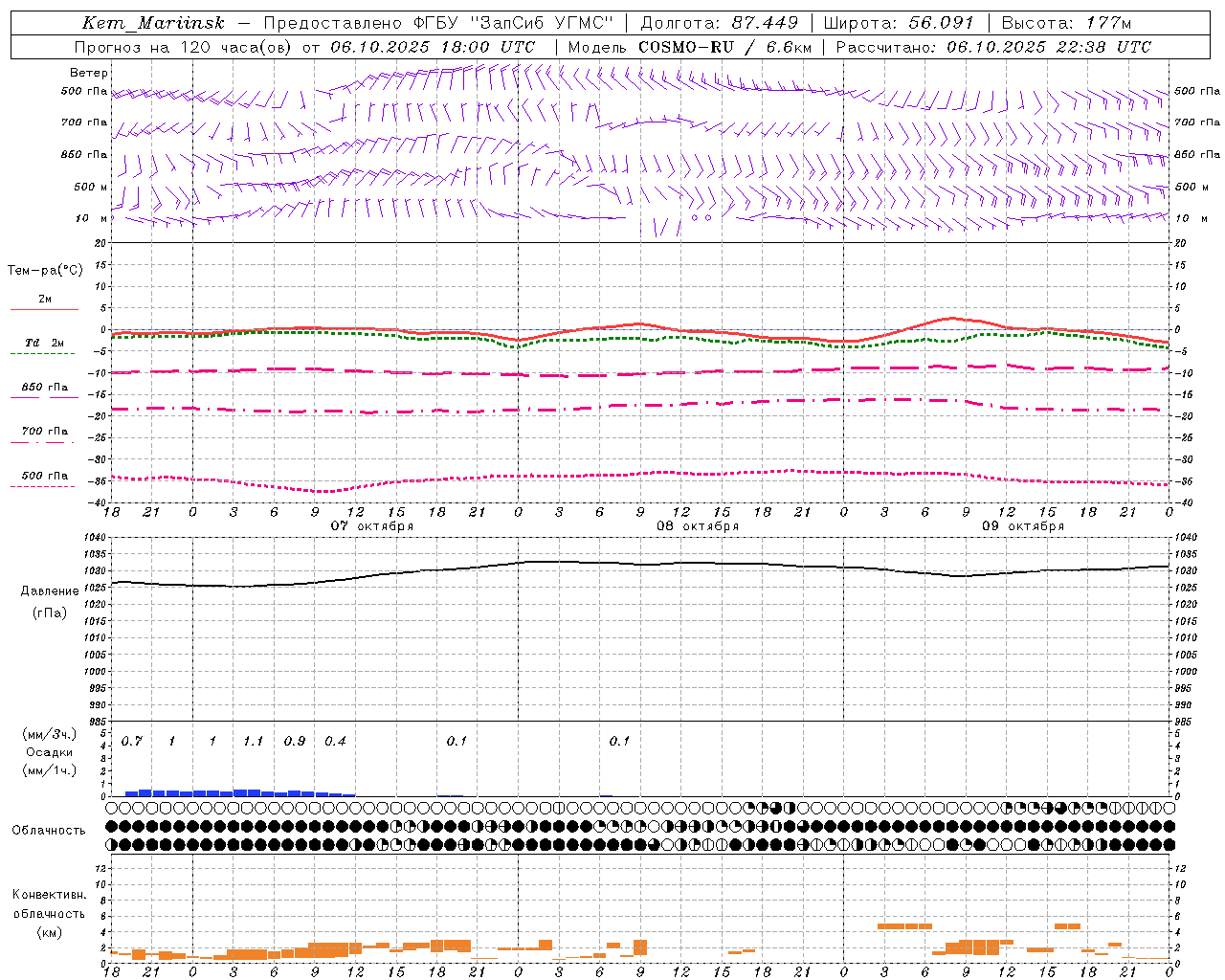Click the 700 гПа temperature legend label
The image size is (1225, 980).
click(45, 431)
